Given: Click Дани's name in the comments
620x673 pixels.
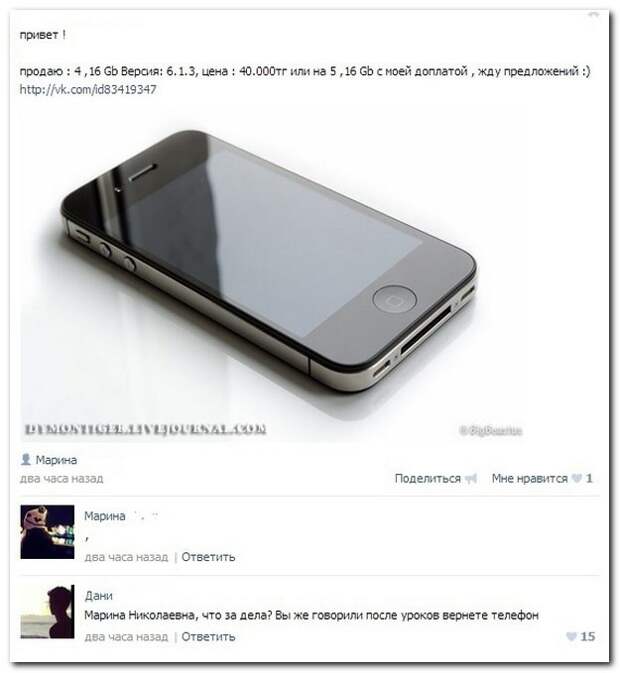Looking at the screenshot, I should pos(99,596).
